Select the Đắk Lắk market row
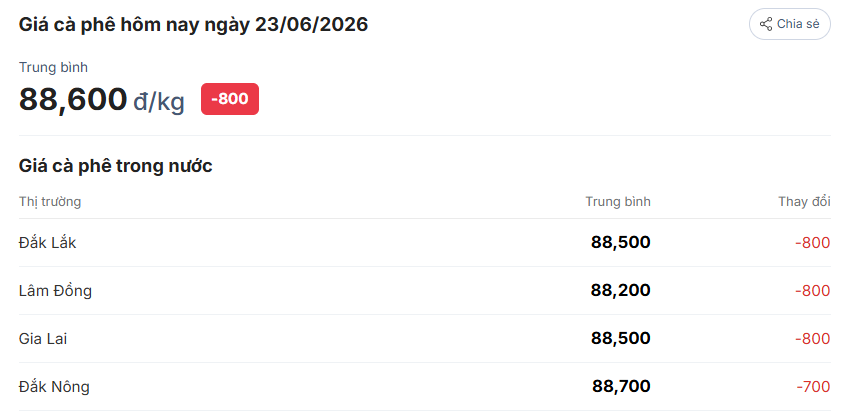 (x=424, y=243)
